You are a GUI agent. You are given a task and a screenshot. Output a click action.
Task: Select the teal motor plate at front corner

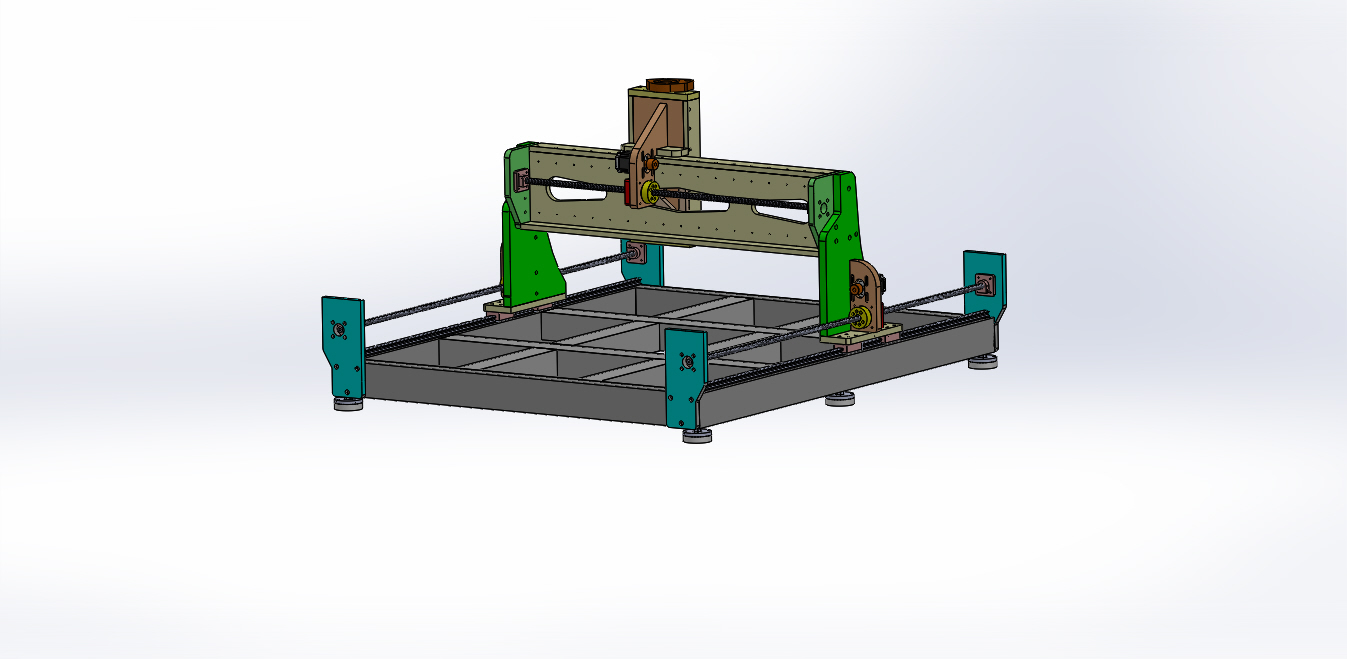686,377
